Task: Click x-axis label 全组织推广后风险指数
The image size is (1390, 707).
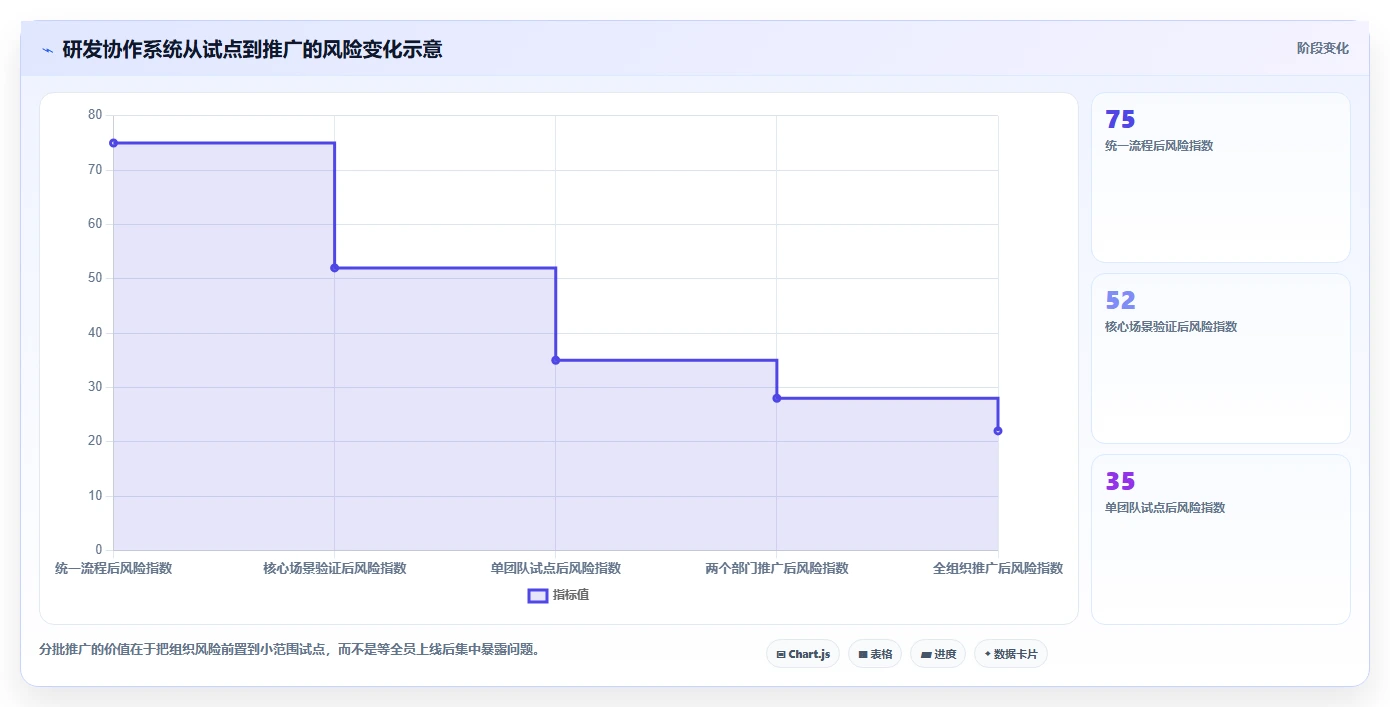Action: point(998,568)
